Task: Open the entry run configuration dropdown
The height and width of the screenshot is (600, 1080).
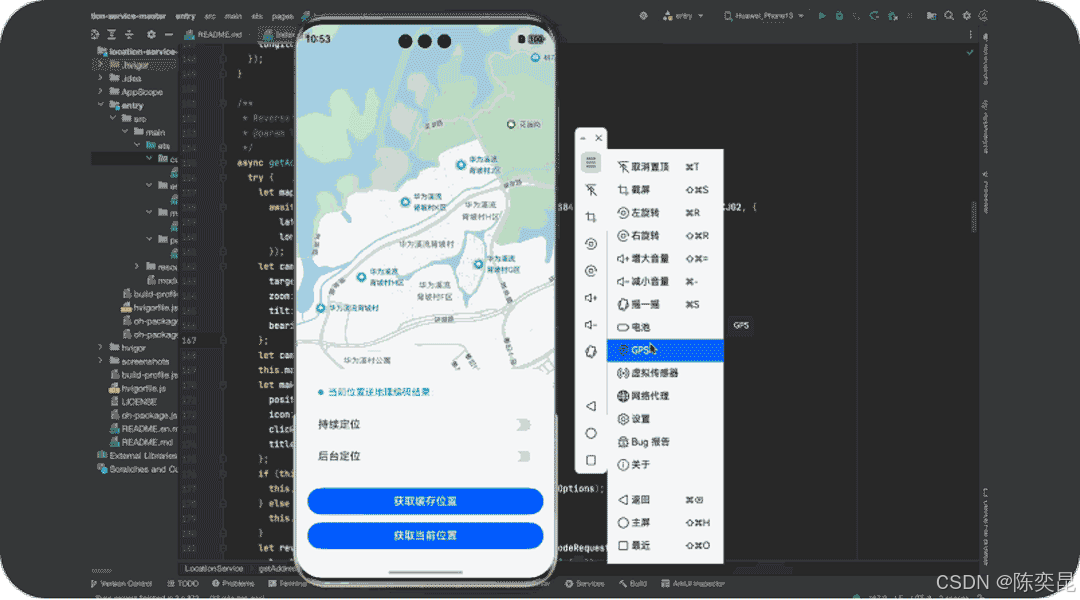Action: coord(683,15)
